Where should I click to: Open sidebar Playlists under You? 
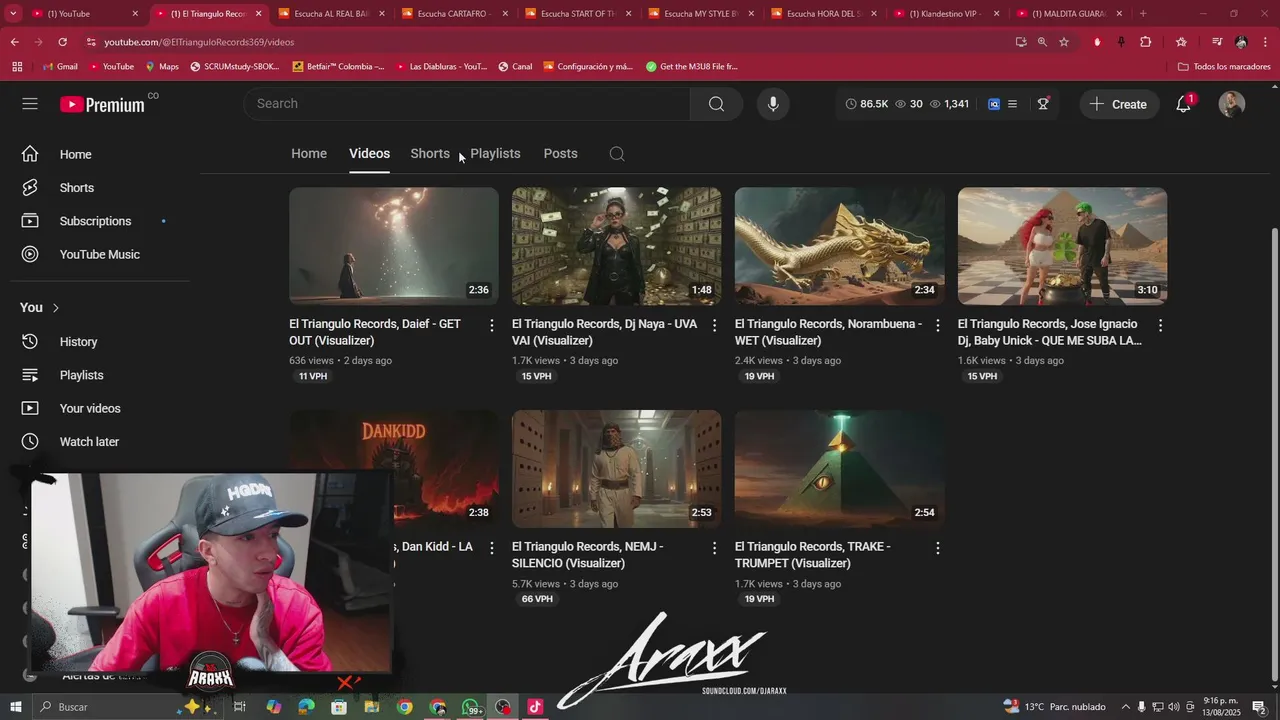point(81,376)
